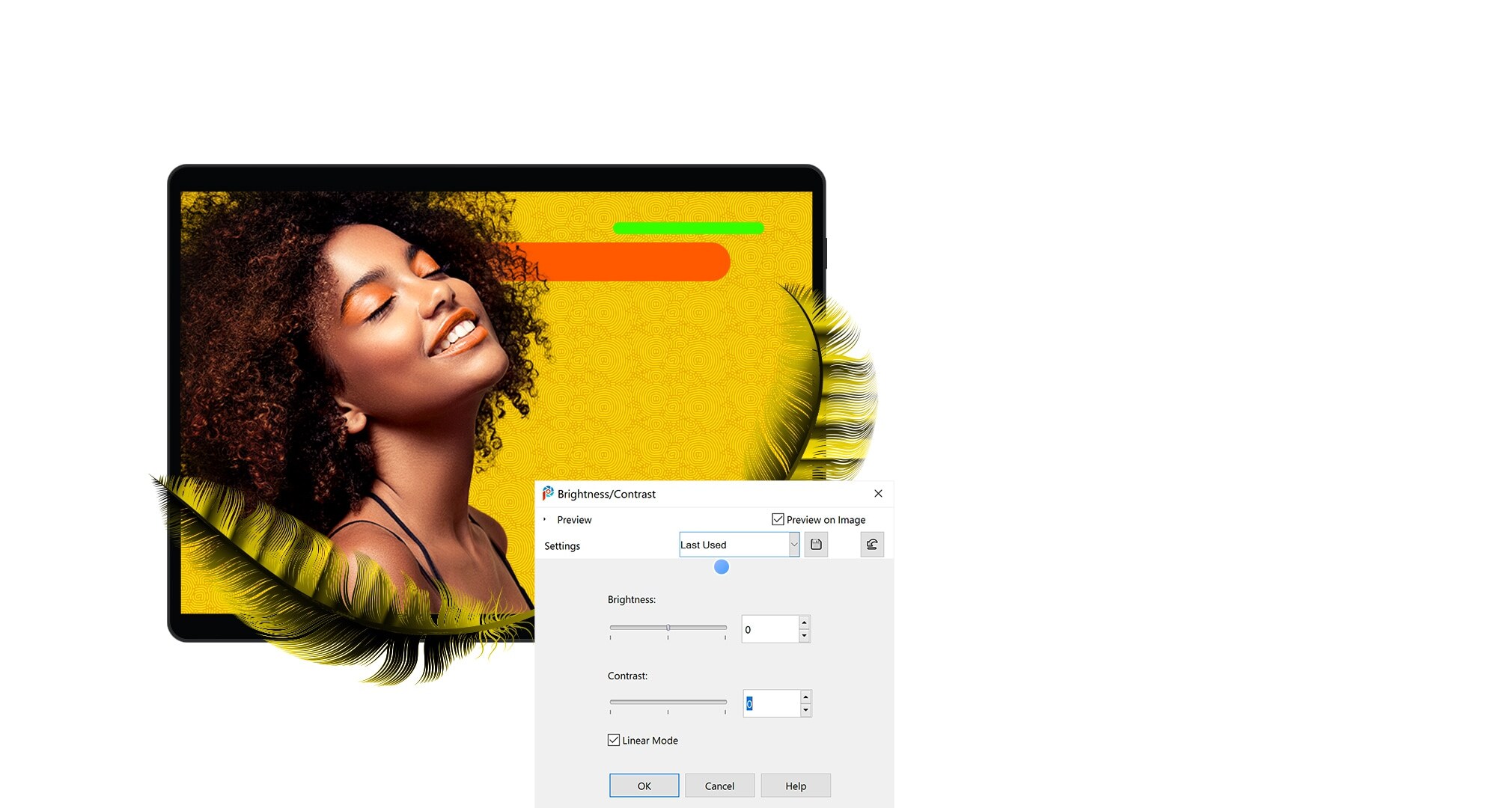The width and height of the screenshot is (1512, 808).
Task: Click the reset preset icon
Action: pyautogui.click(x=870, y=544)
